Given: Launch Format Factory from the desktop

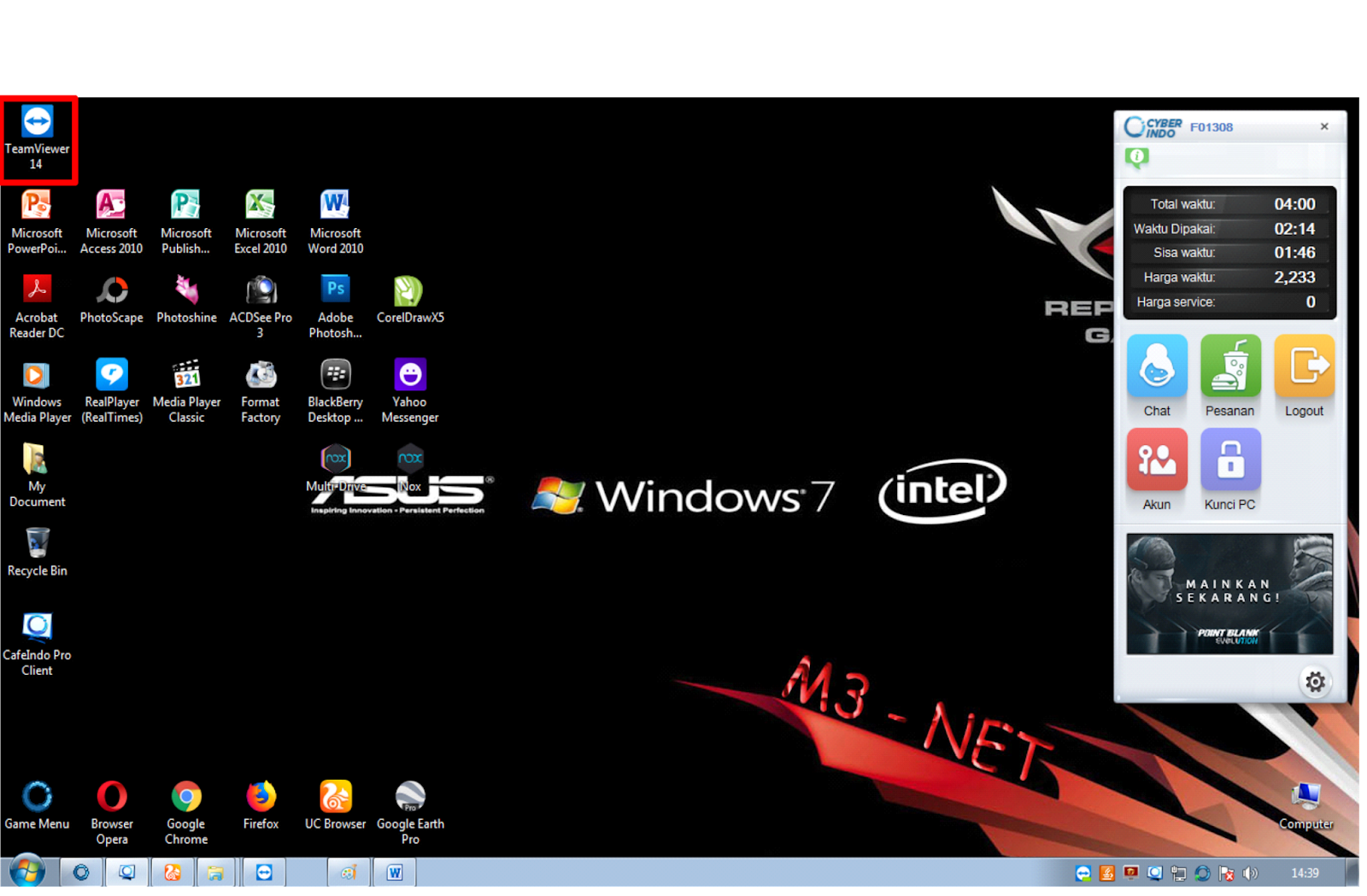Looking at the screenshot, I should click(261, 391).
